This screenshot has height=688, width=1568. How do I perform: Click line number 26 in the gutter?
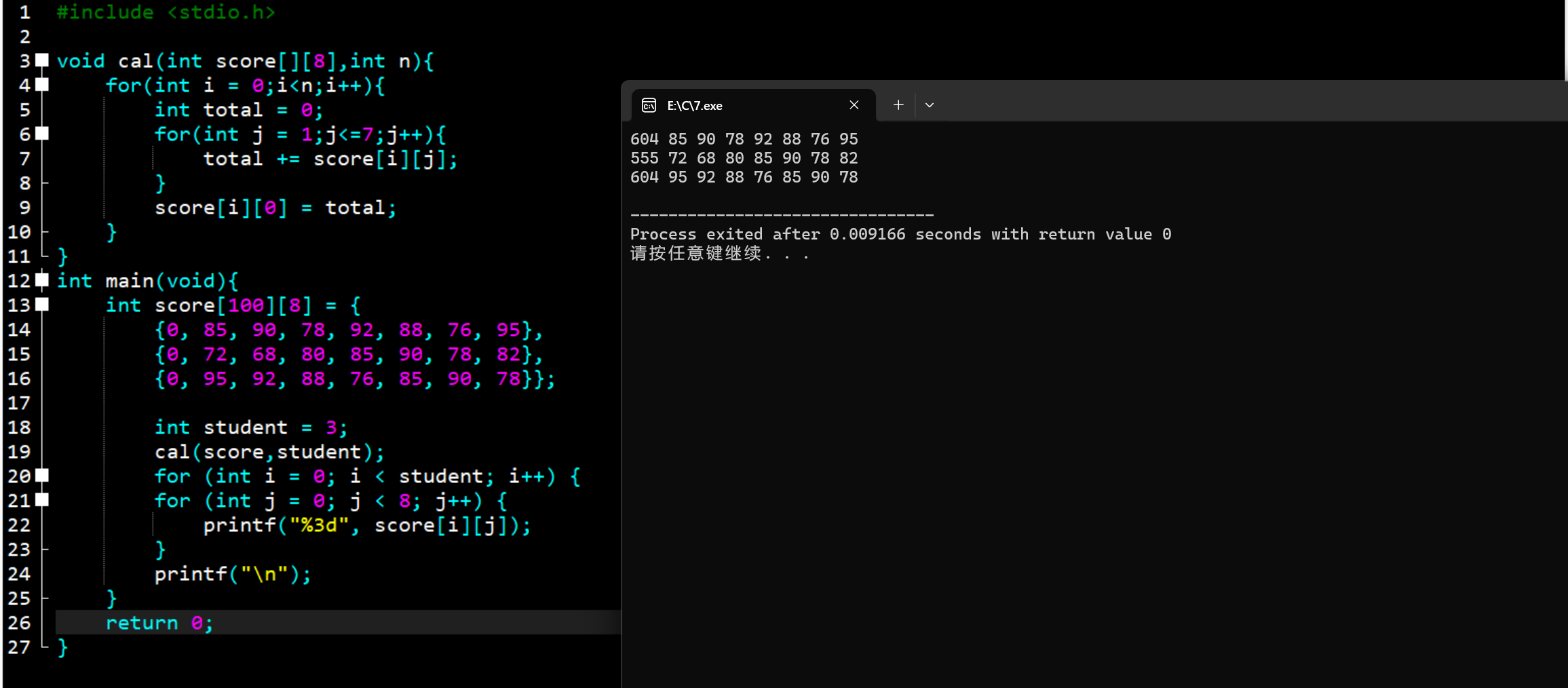click(x=19, y=622)
